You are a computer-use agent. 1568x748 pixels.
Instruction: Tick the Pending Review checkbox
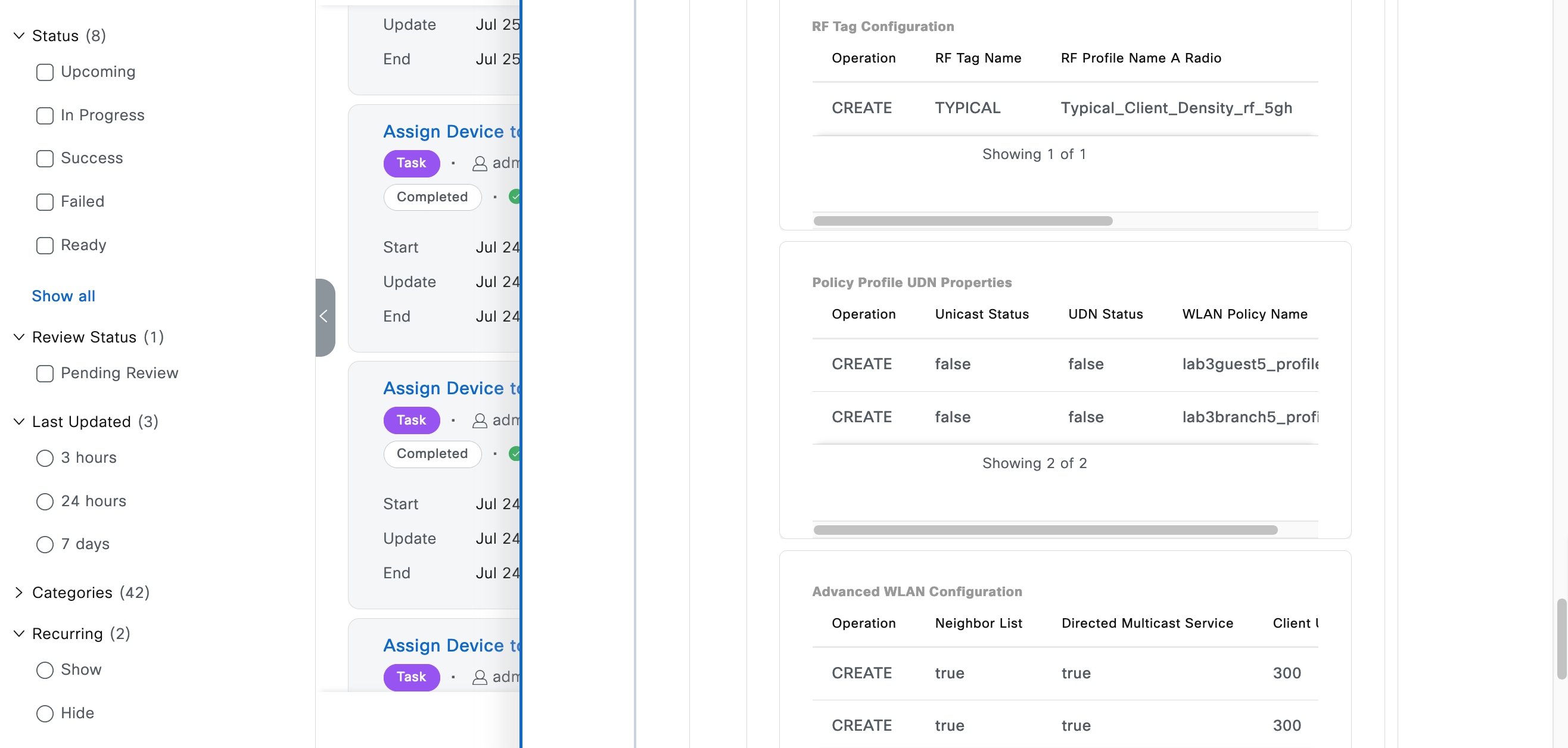(x=45, y=373)
